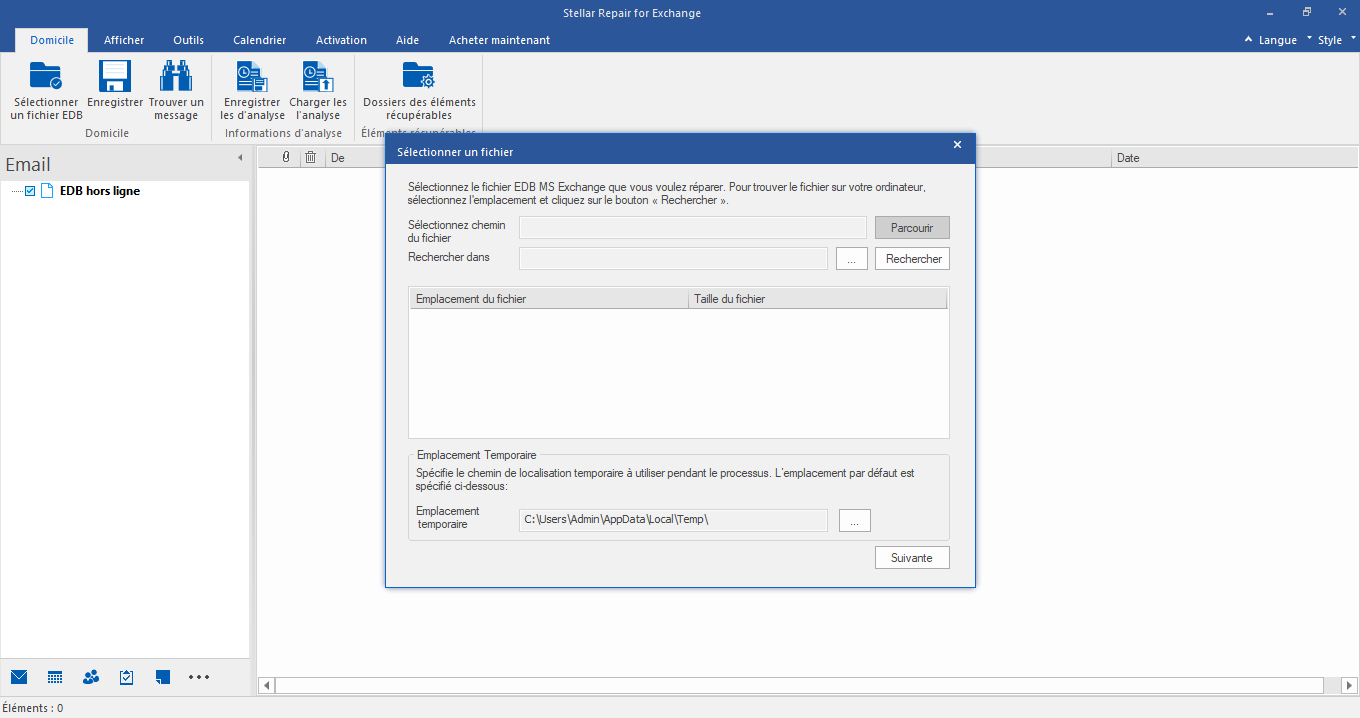Click the Parcourir button
The height and width of the screenshot is (718, 1360).
click(912, 228)
